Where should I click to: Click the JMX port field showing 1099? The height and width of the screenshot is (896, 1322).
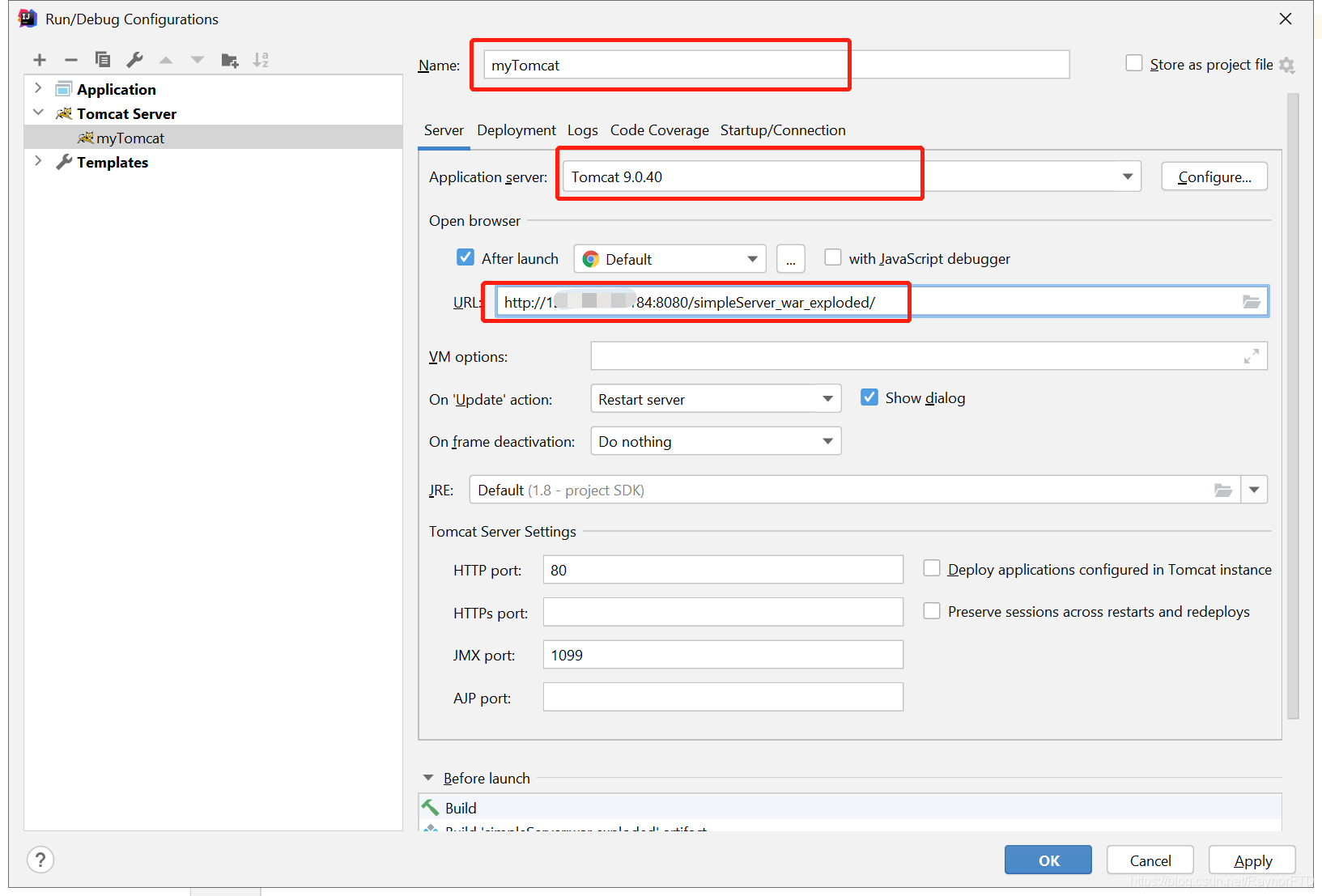pos(723,655)
